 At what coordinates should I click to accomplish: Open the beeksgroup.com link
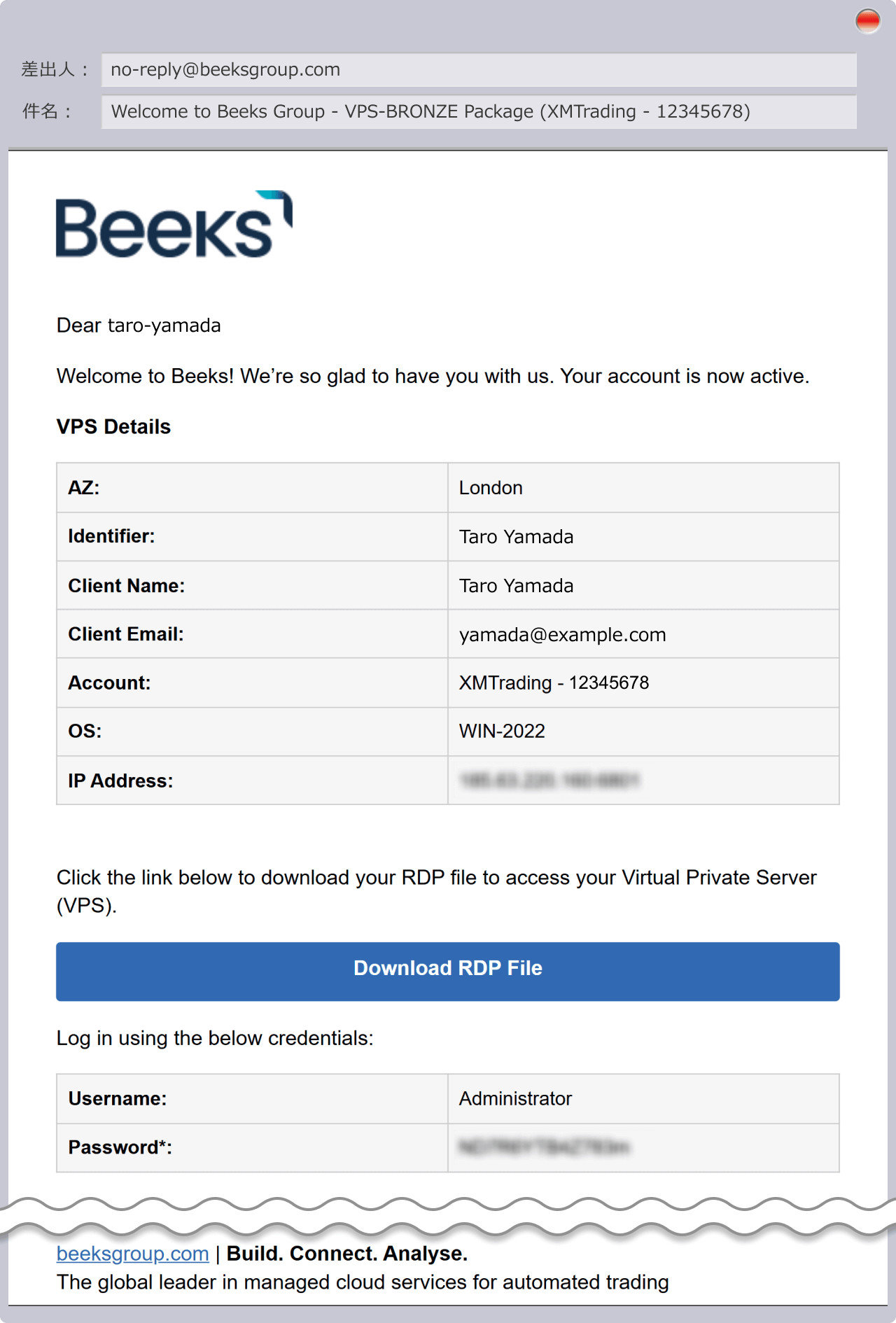[132, 1254]
